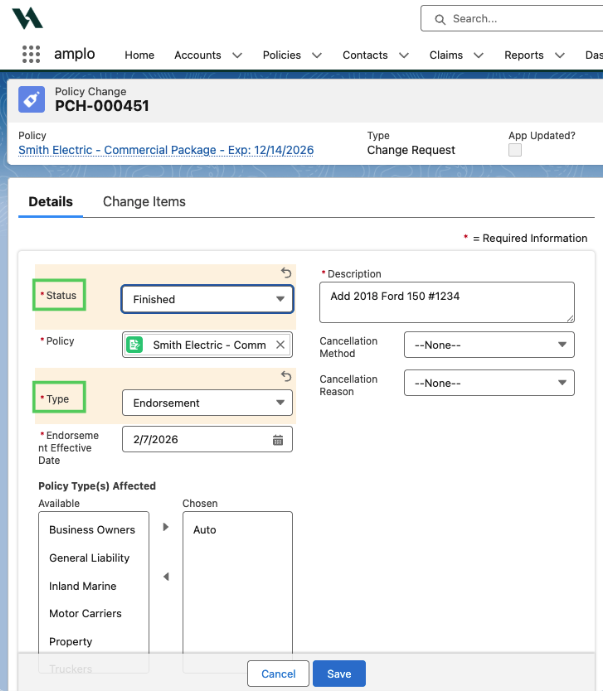Screen dimensions: 603x691
Task: Move selection to the Chosen list arrow
Action: click(x=166, y=527)
